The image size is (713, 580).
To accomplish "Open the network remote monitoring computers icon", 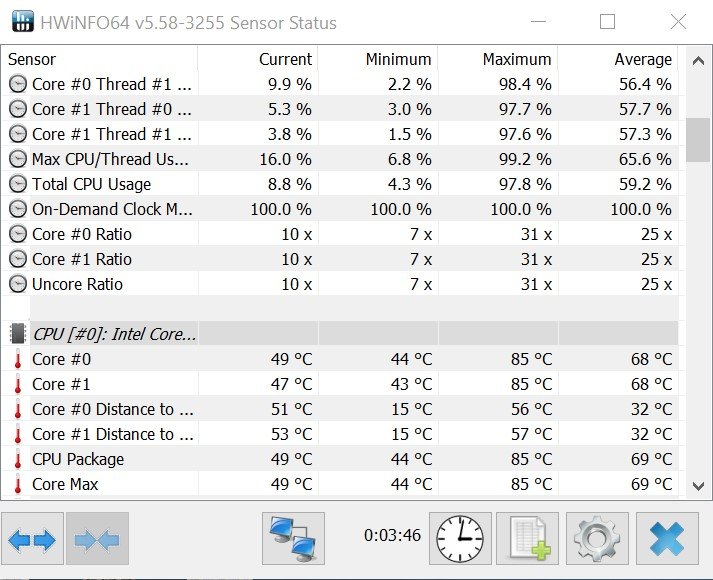I will [293, 539].
